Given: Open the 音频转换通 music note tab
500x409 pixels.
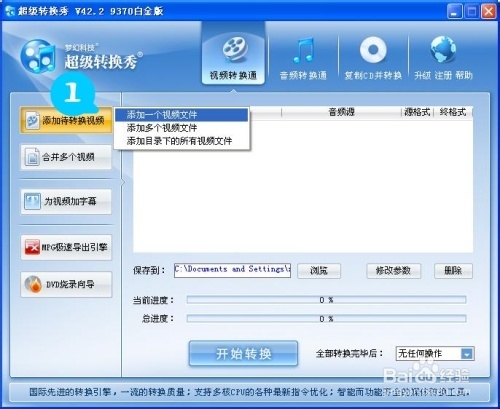Looking at the screenshot, I should (304, 50).
